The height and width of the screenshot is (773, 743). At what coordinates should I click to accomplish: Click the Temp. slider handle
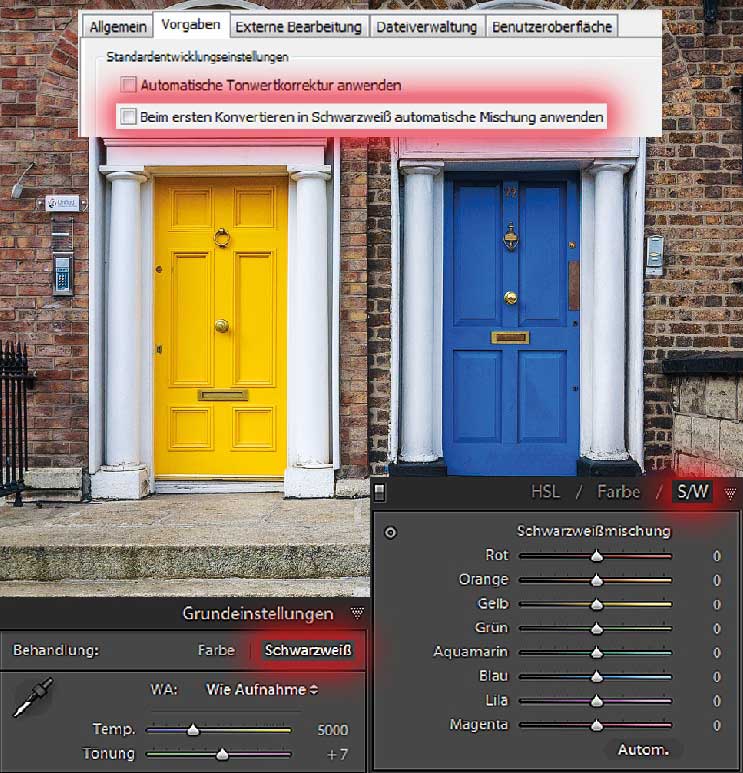pyautogui.click(x=193, y=730)
